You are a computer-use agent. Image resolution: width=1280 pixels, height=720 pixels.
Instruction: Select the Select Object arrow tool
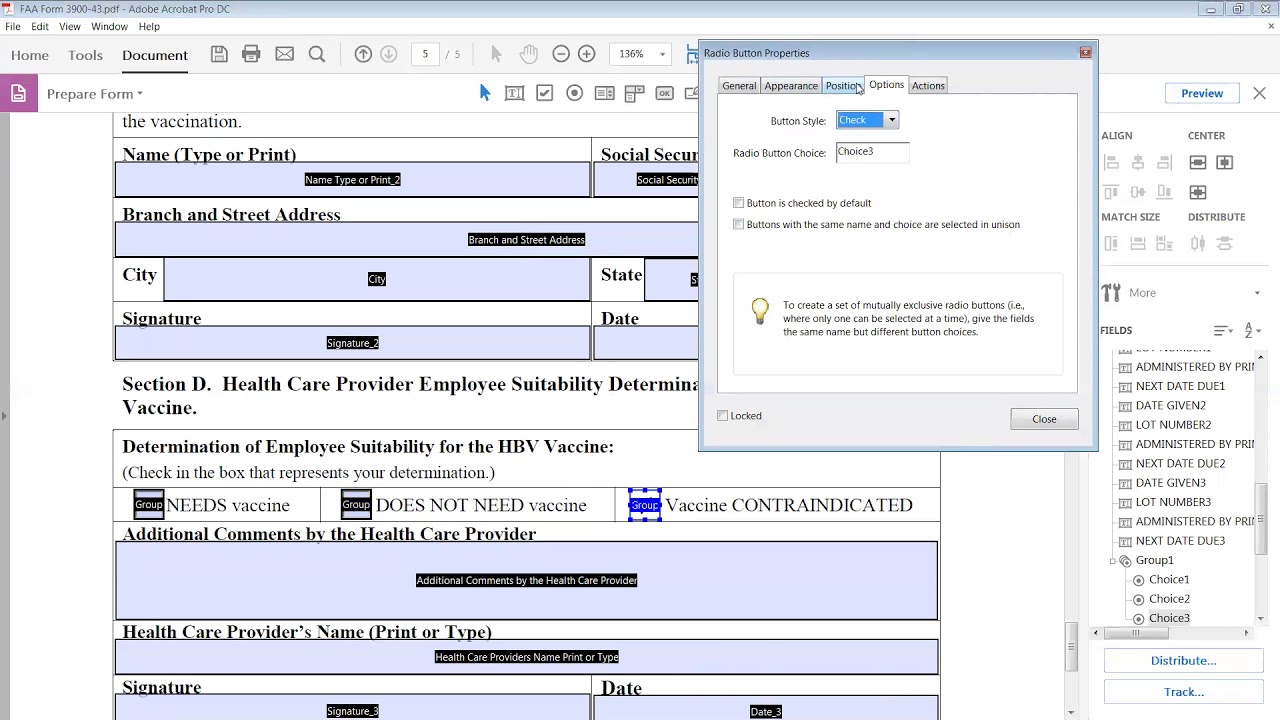(485, 93)
